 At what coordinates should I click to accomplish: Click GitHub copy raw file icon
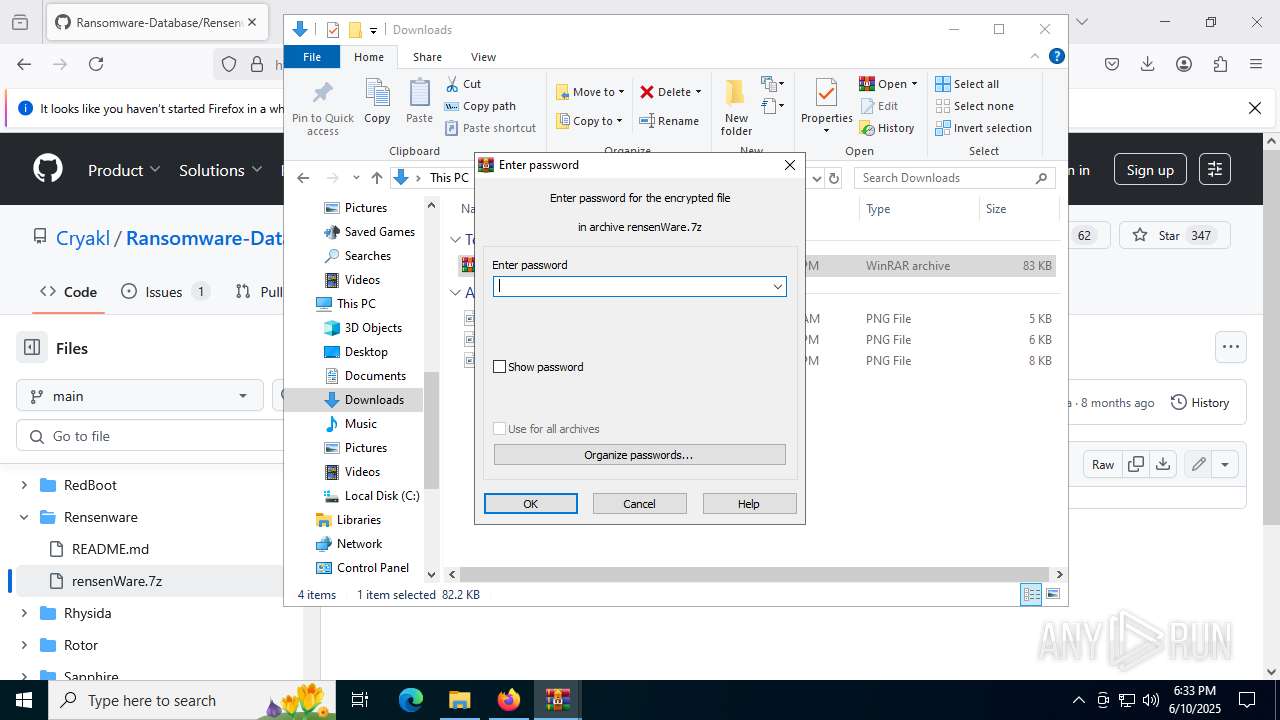(x=1136, y=464)
